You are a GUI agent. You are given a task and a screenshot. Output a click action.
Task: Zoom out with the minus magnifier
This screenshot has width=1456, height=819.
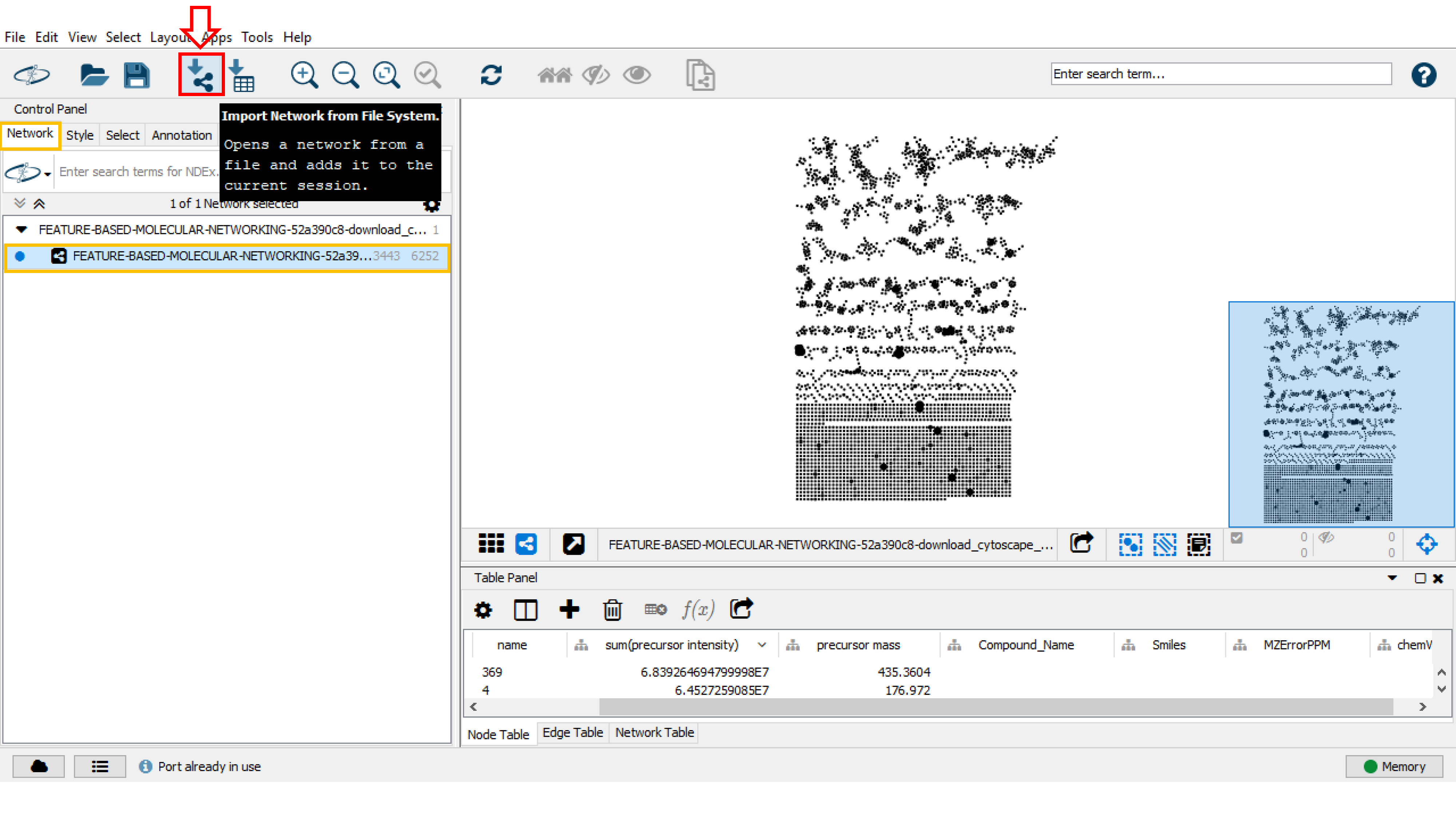click(x=345, y=75)
